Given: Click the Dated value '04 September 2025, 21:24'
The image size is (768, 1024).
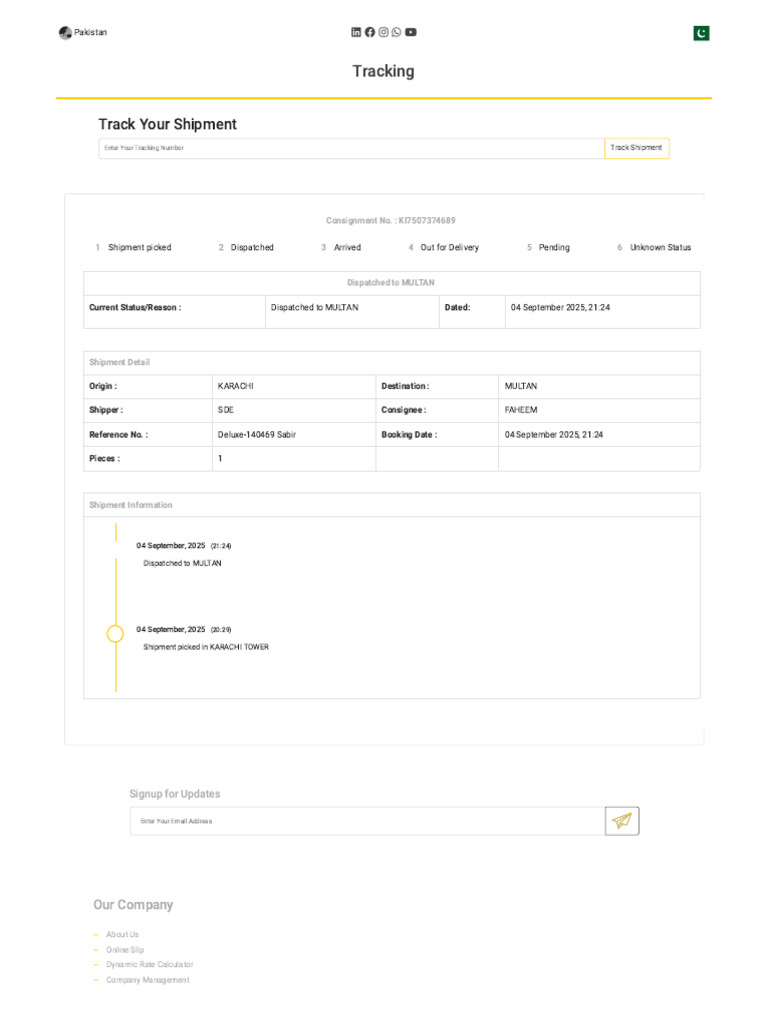Looking at the screenshot, I should (560, 308).
